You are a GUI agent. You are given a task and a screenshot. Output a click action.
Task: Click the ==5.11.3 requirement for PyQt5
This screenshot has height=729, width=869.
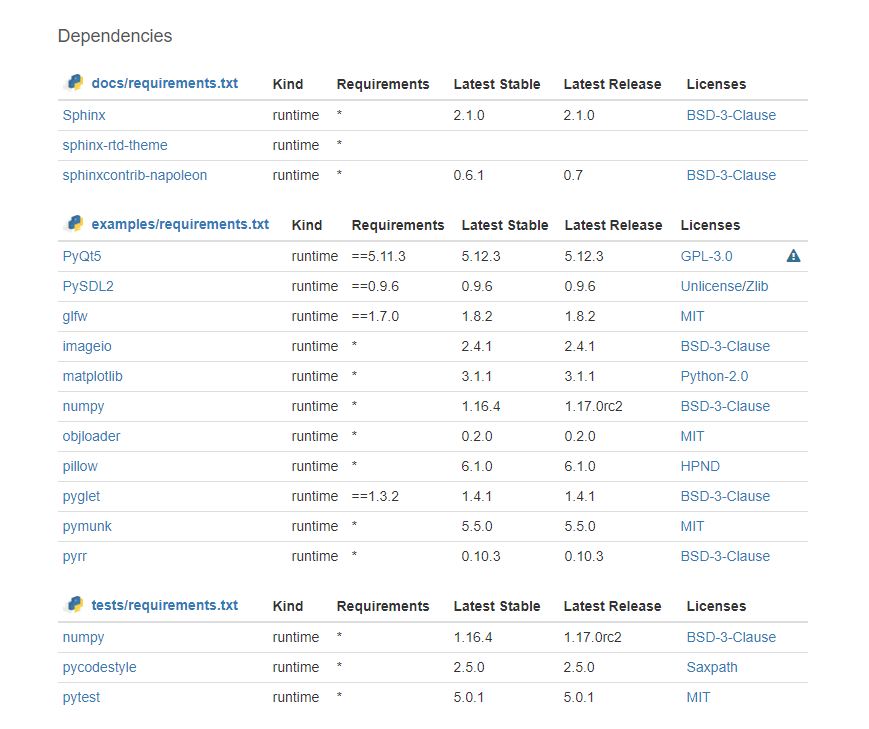[x=379, y=256]
